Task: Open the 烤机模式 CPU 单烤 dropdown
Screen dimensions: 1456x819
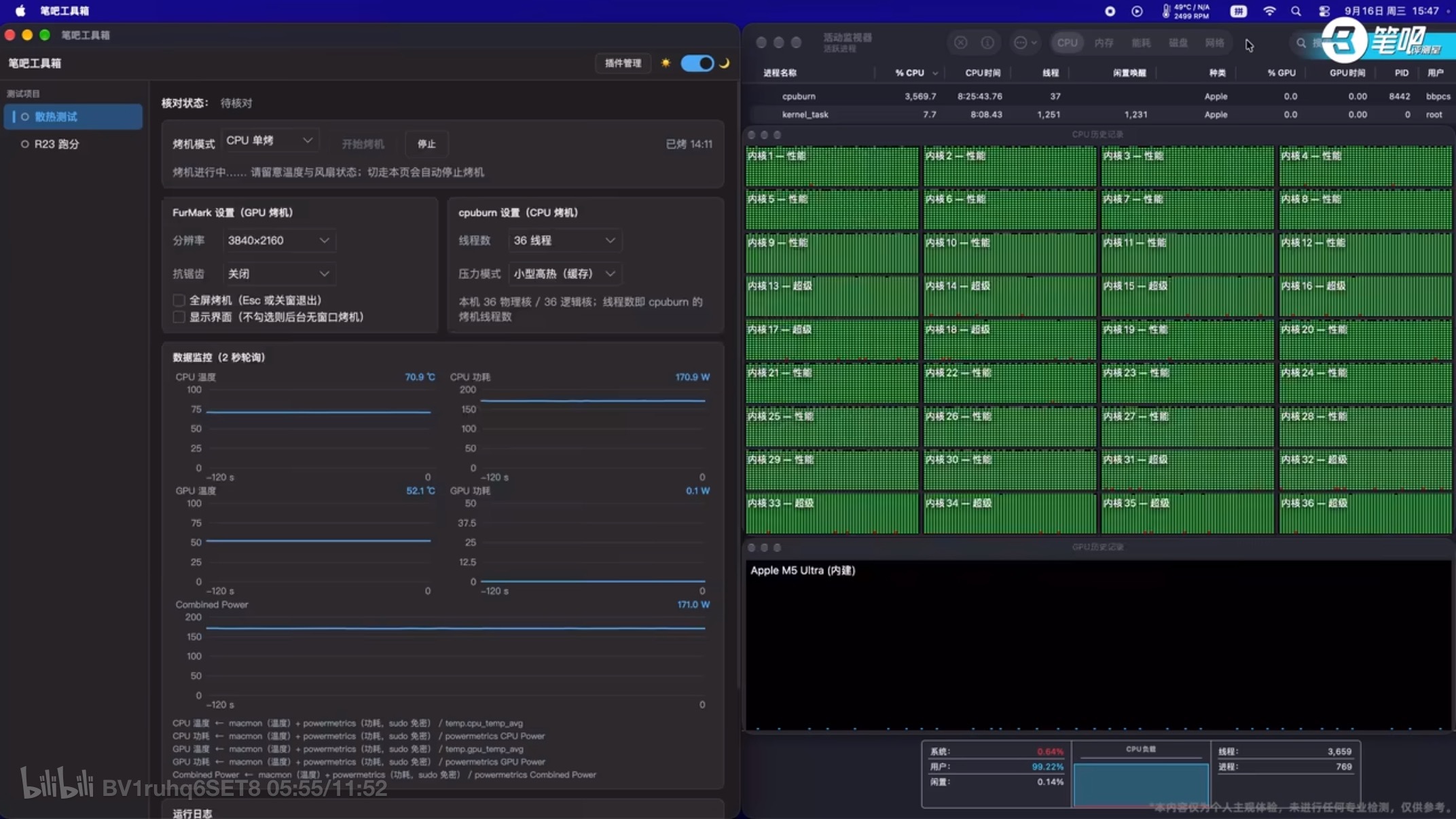Action: 270,141
